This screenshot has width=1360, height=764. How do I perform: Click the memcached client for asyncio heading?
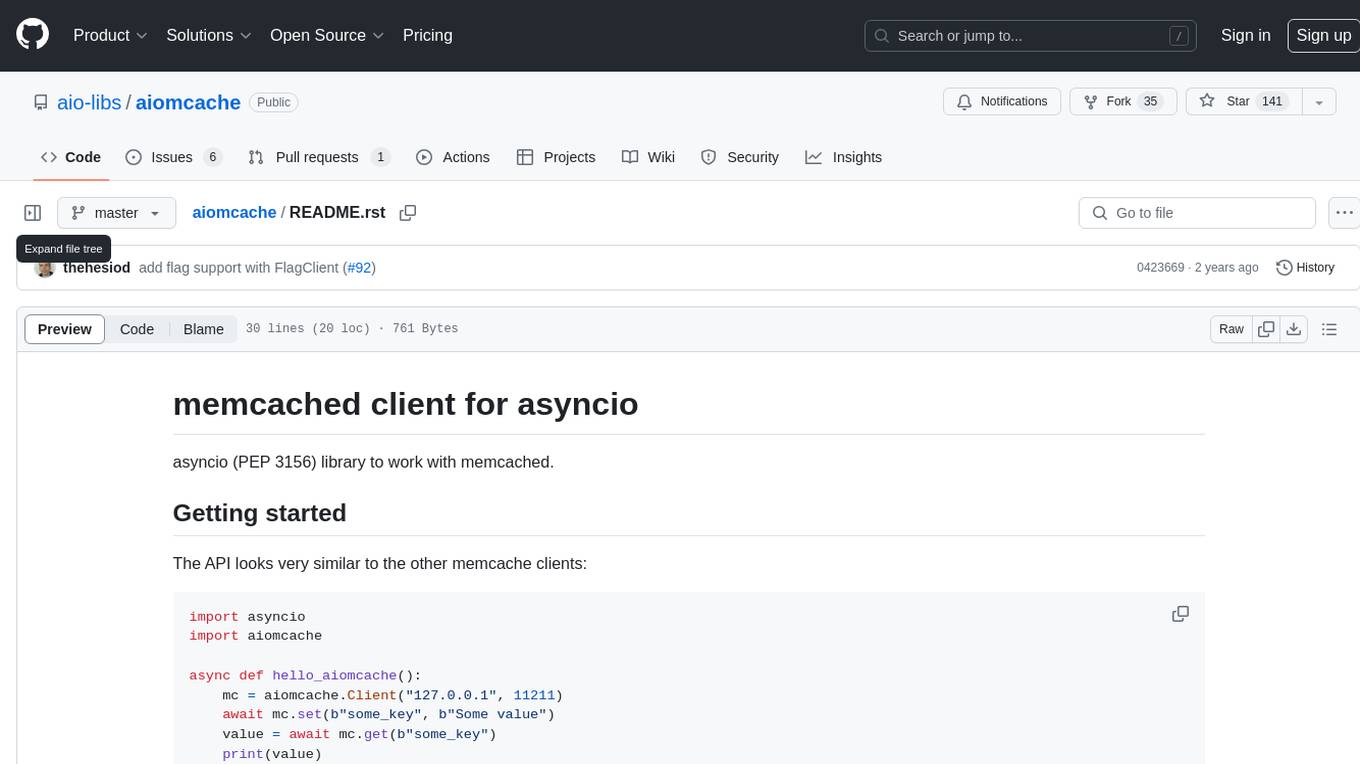(405, 404)
